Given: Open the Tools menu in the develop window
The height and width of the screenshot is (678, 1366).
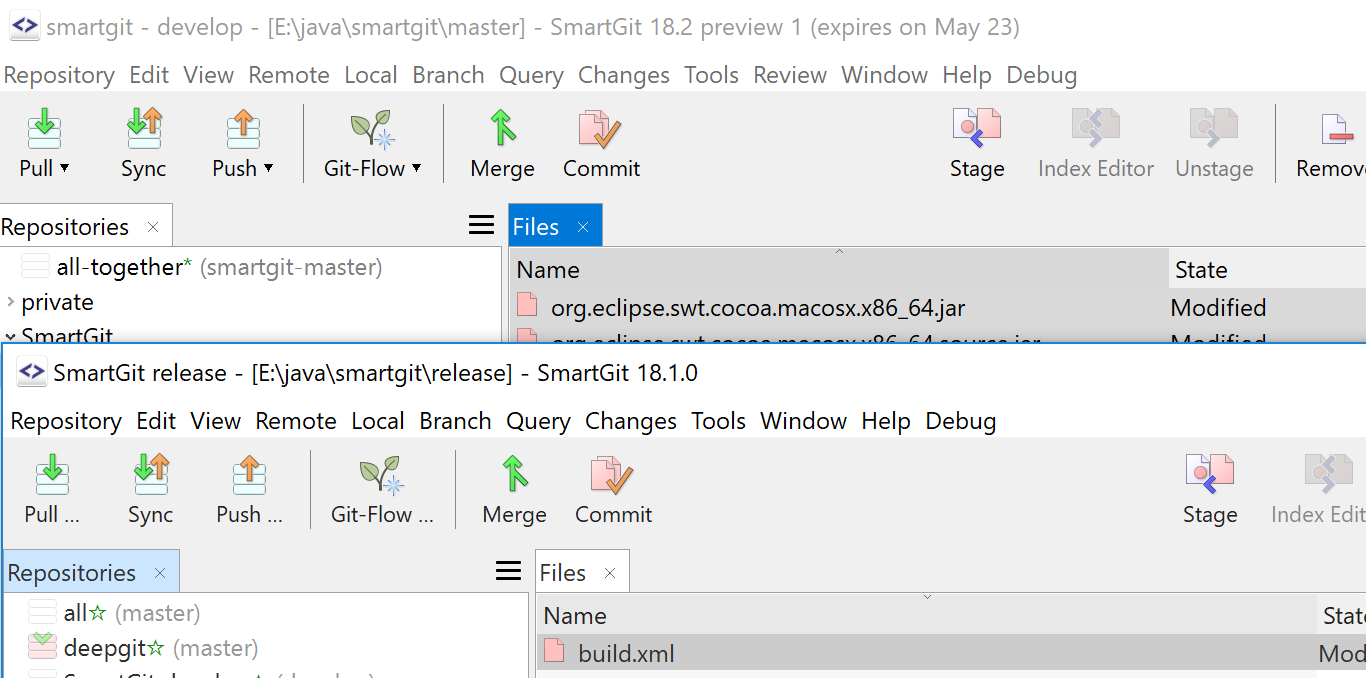Looking at the screenshot, I should click(711, 75).
